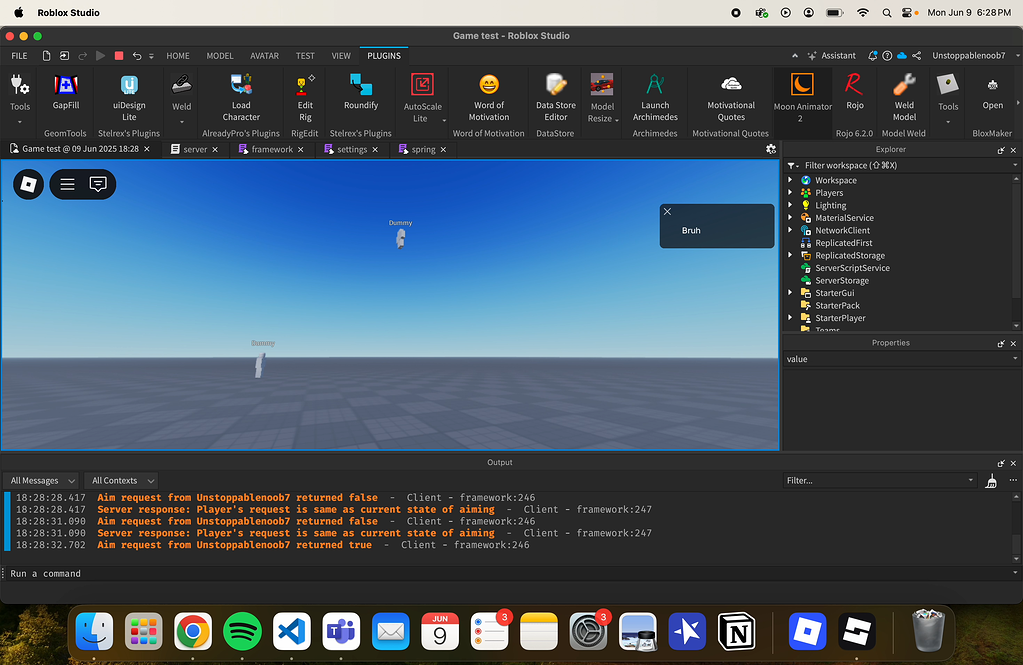Screen dimensions: 1023x665
Task: Run AutoScale Lite plugin
Action: coord(422,98)
